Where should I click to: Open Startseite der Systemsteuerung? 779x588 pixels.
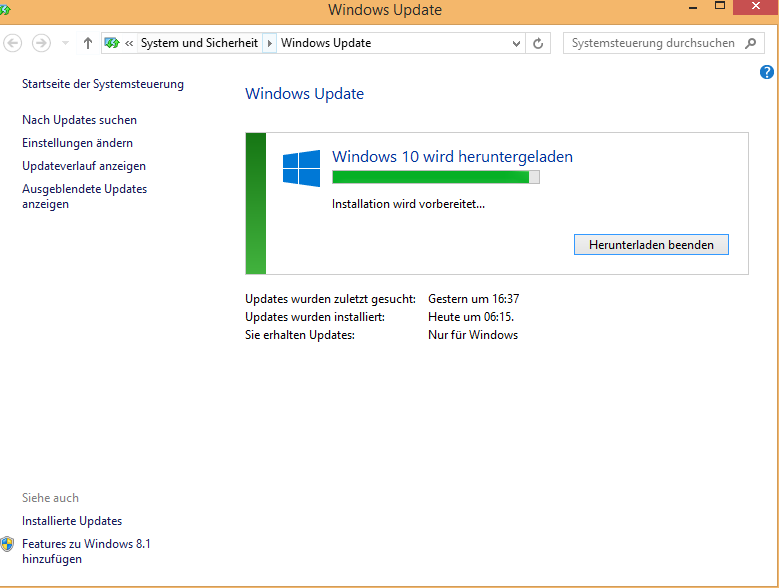[103, 84]
